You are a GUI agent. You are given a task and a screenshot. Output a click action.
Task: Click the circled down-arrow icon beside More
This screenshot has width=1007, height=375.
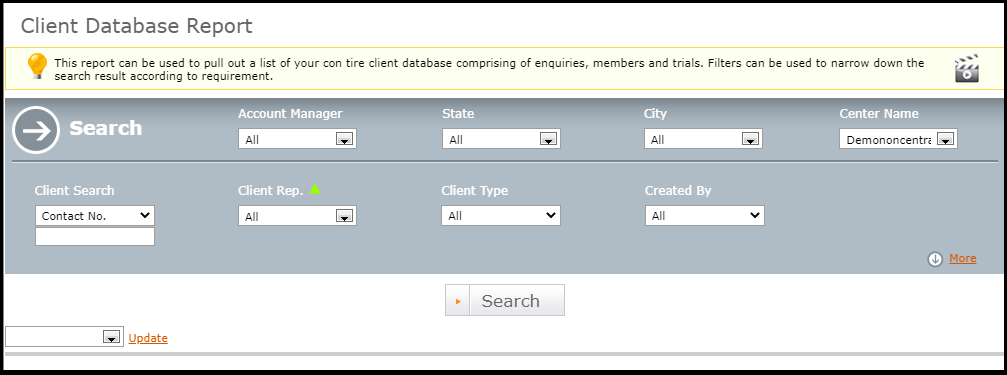pos(935,259)
